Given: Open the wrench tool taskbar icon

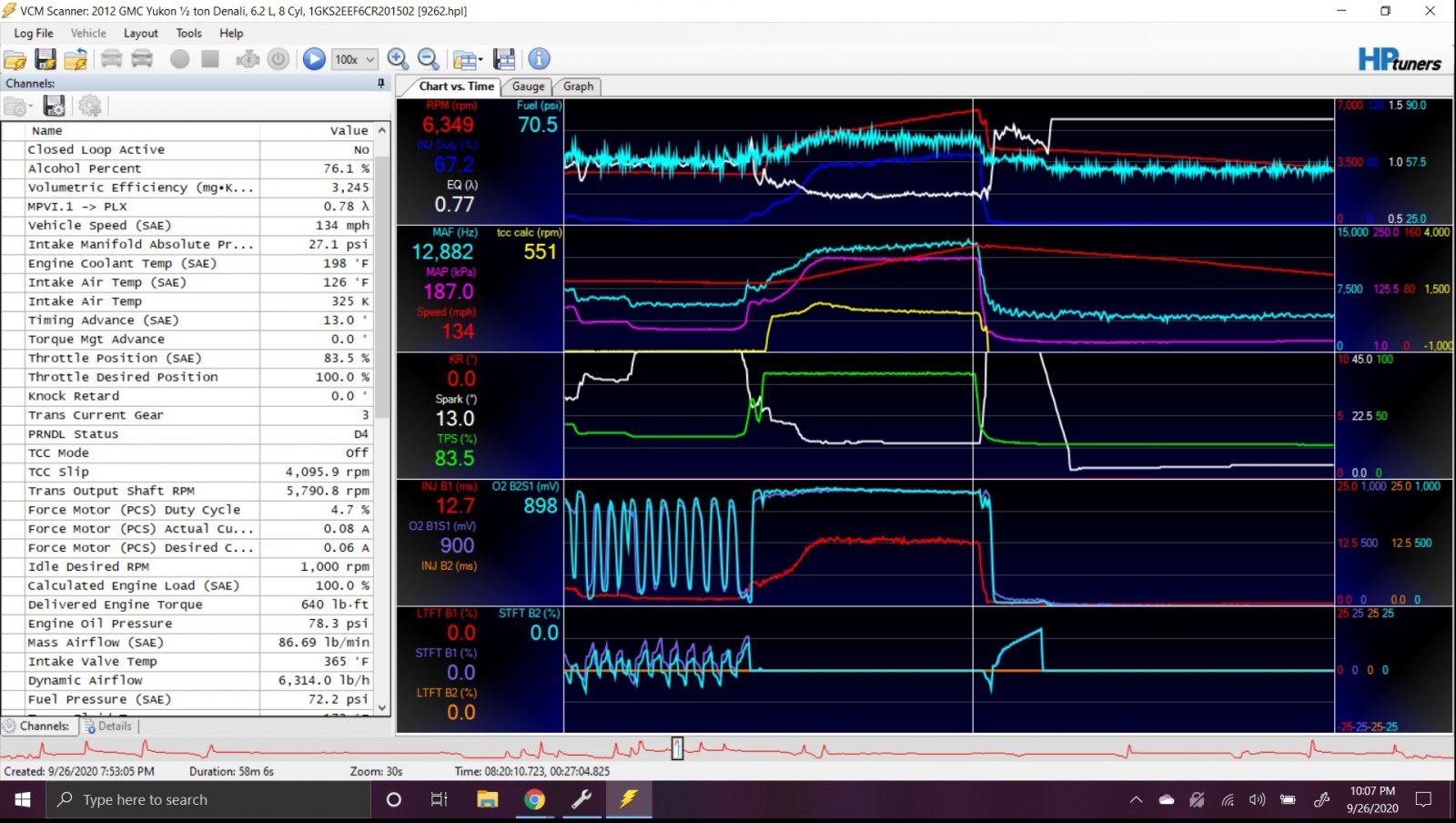Looking at the screenshot, I should point(581,800).
